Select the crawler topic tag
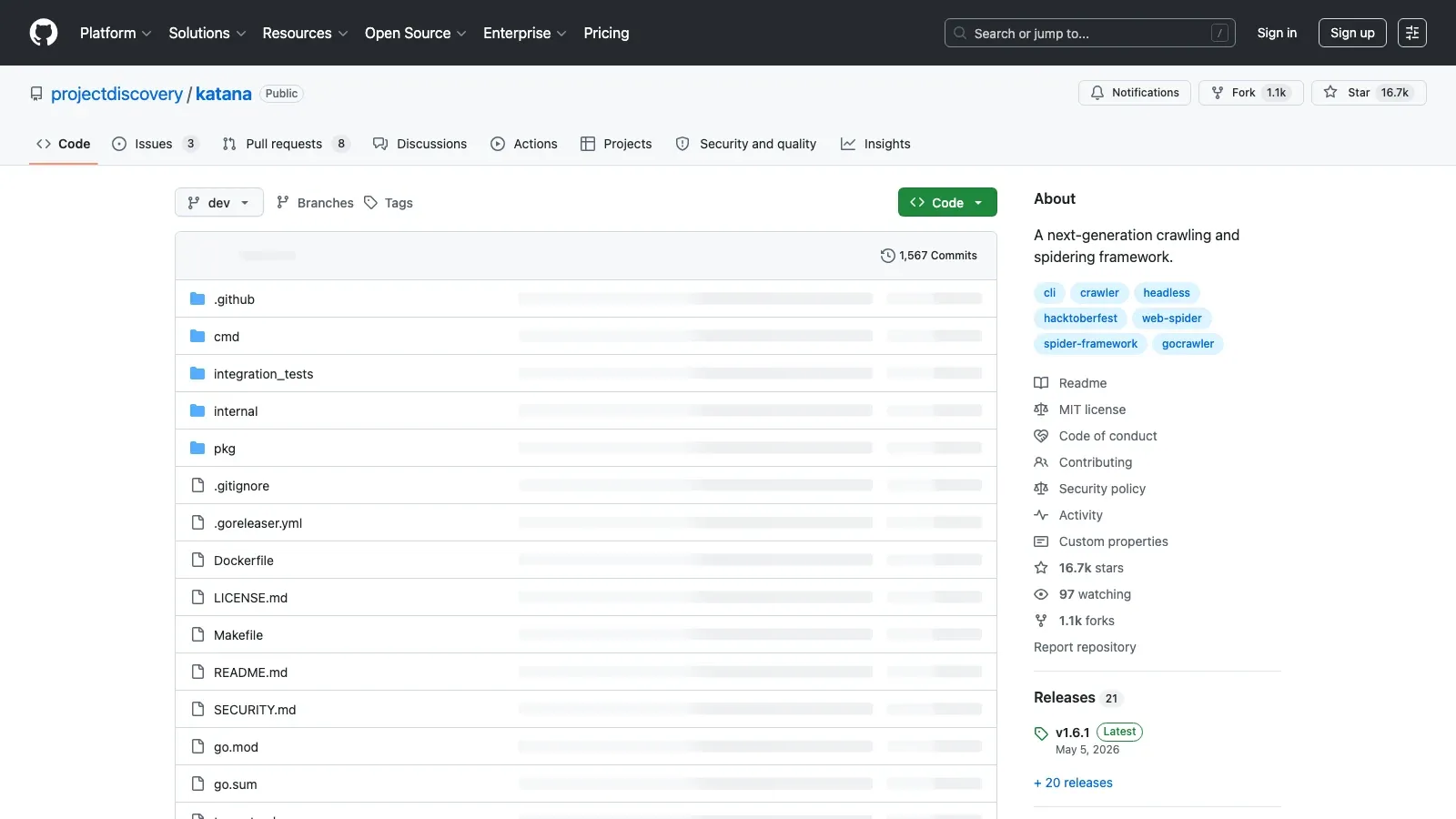 1099,293
